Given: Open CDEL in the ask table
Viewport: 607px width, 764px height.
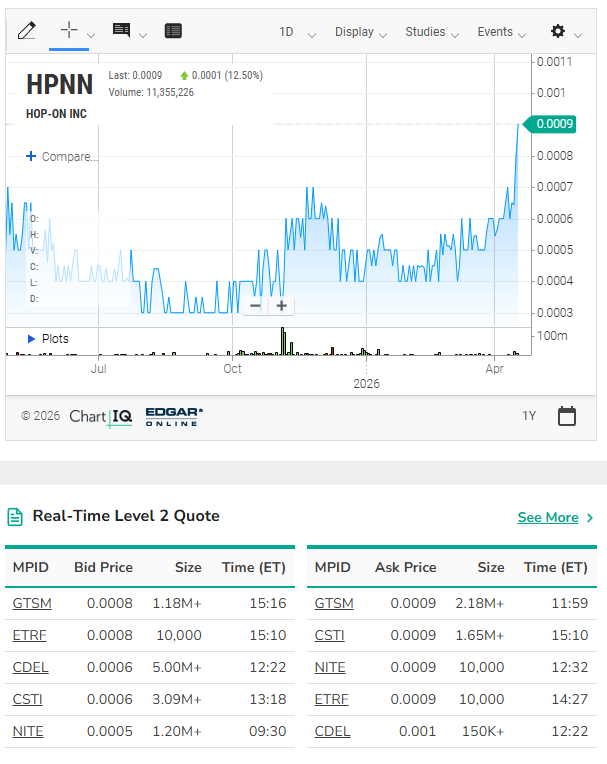Looking at the screenshot, I should click(332, 731).
